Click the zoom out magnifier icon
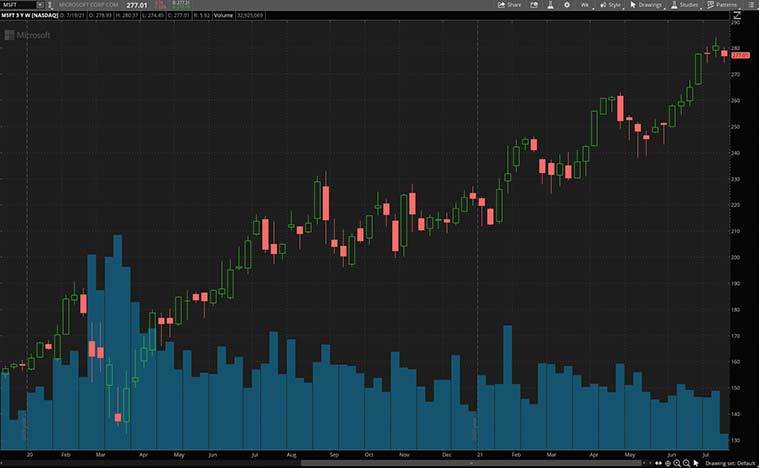759x468 pixels. click(686, 464)
